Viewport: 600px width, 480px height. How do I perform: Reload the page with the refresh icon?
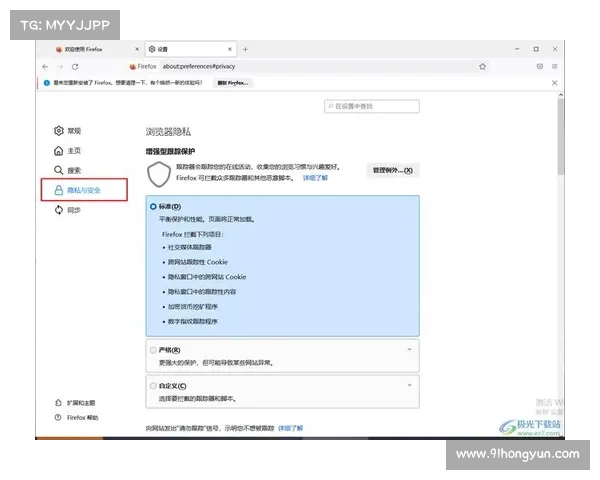(x=74, y=66)
